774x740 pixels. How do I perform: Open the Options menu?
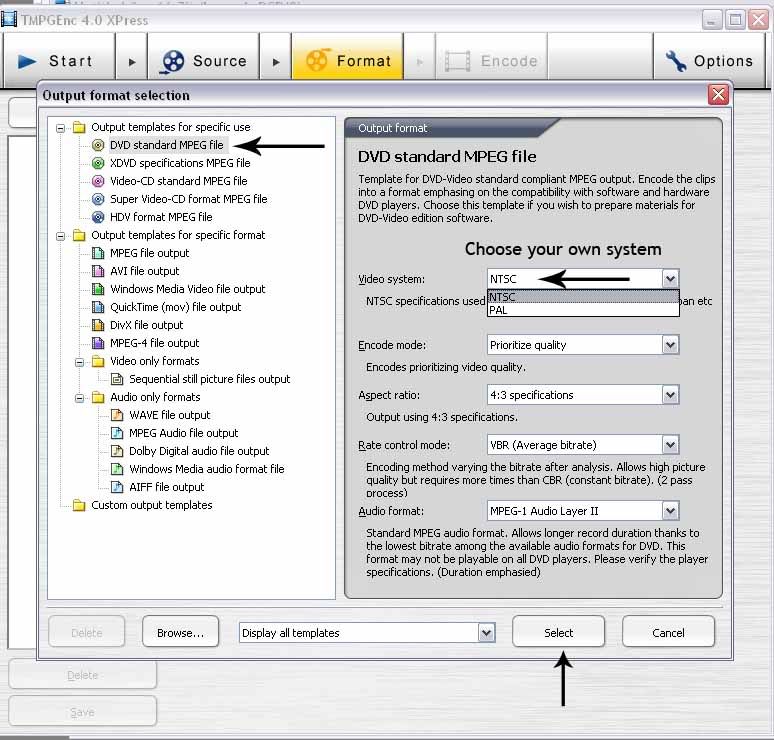pos(709,61)
